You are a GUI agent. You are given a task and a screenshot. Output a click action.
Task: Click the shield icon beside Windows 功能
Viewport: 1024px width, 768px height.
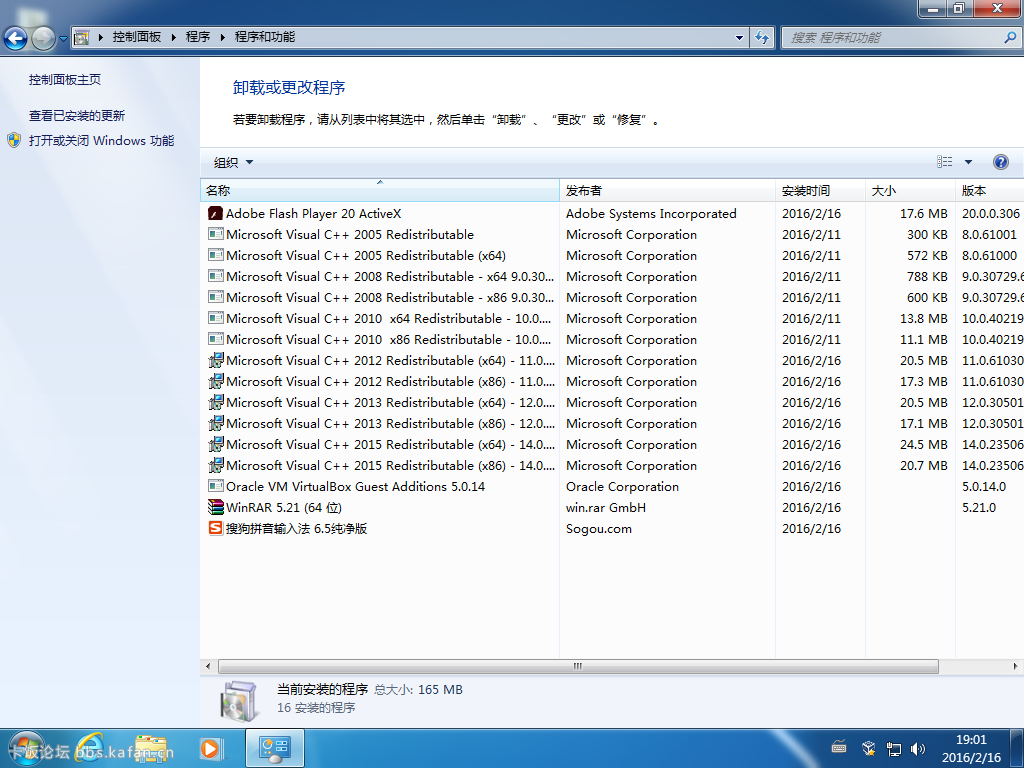[x=14, y=140]
